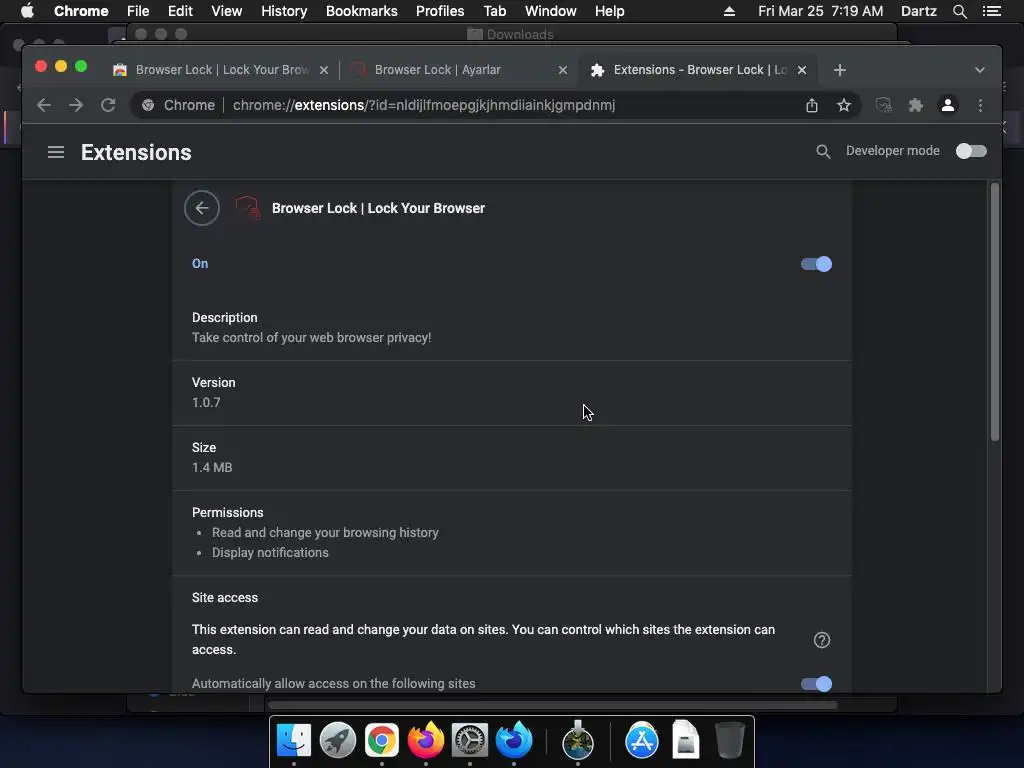
Task: Open the Window menu
Action: [551, 11]
